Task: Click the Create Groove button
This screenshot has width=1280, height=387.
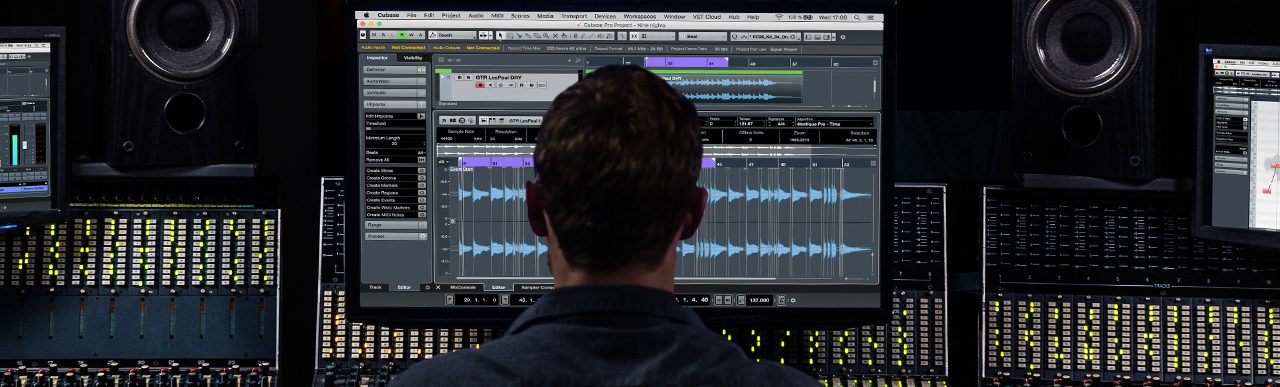Action: [x=394, y=178]
